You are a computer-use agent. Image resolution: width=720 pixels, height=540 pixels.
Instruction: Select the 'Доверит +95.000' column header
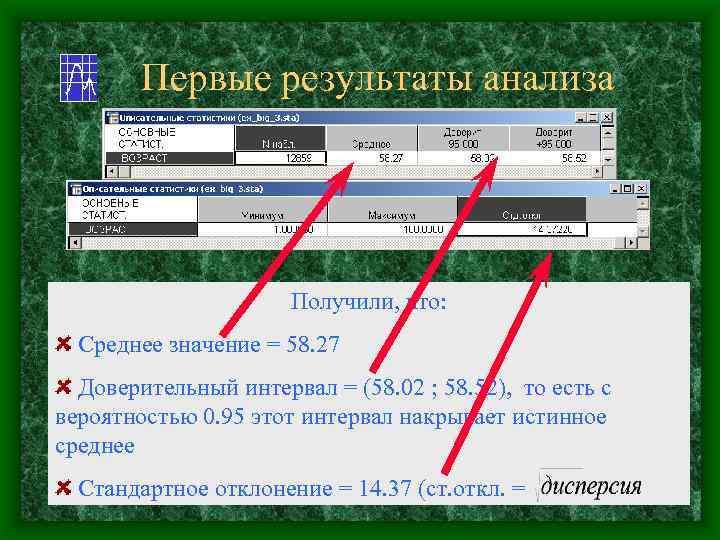click(554, 138)
